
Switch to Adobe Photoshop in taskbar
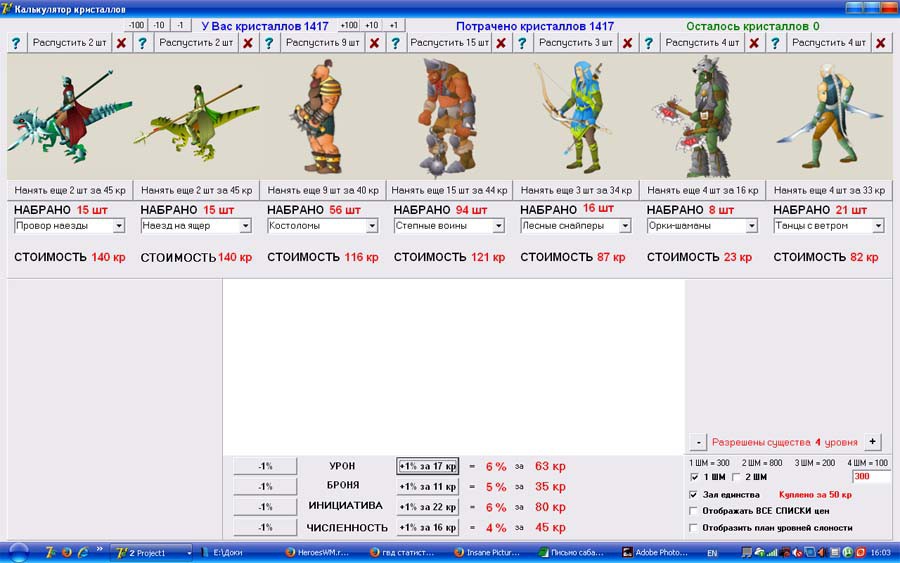click(x=655, y=553)
